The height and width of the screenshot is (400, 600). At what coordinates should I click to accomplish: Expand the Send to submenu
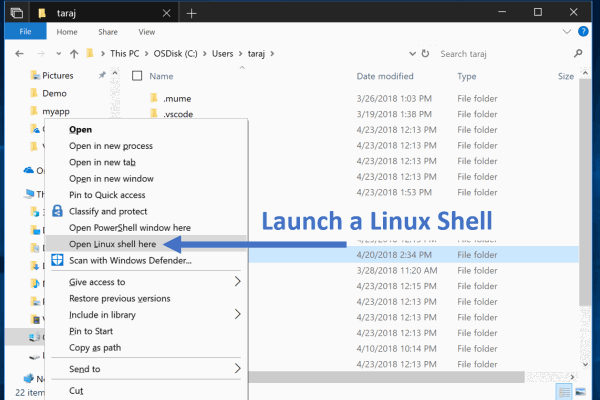(x=237, y=369)
